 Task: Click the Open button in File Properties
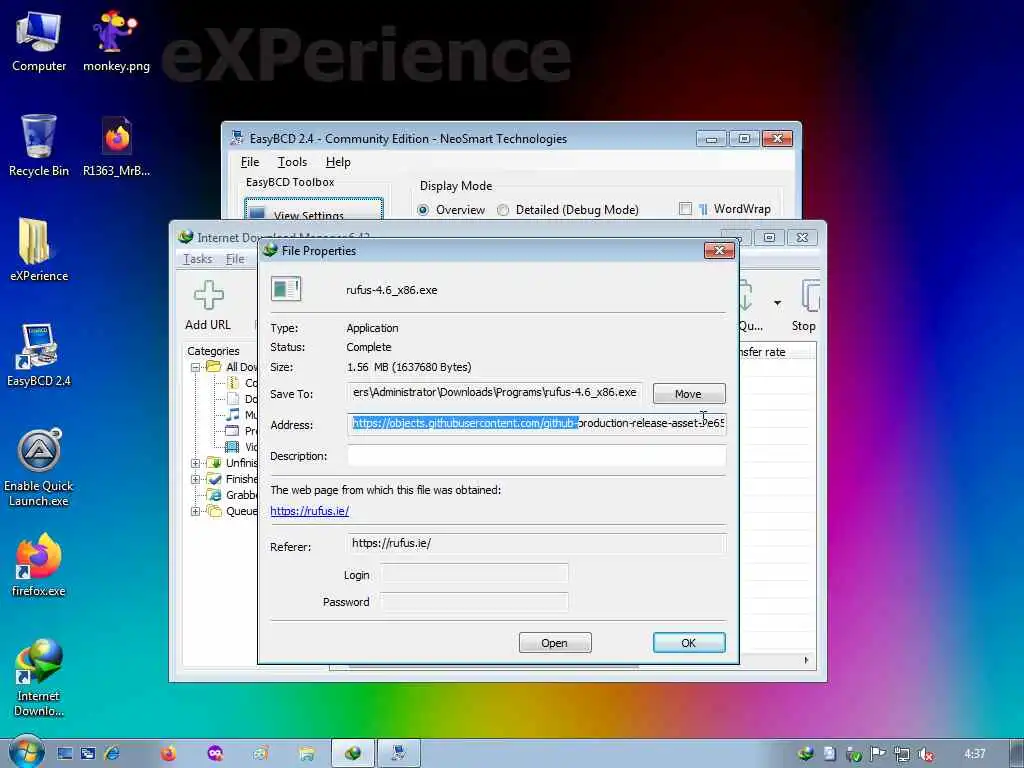[x=555, y=643]
